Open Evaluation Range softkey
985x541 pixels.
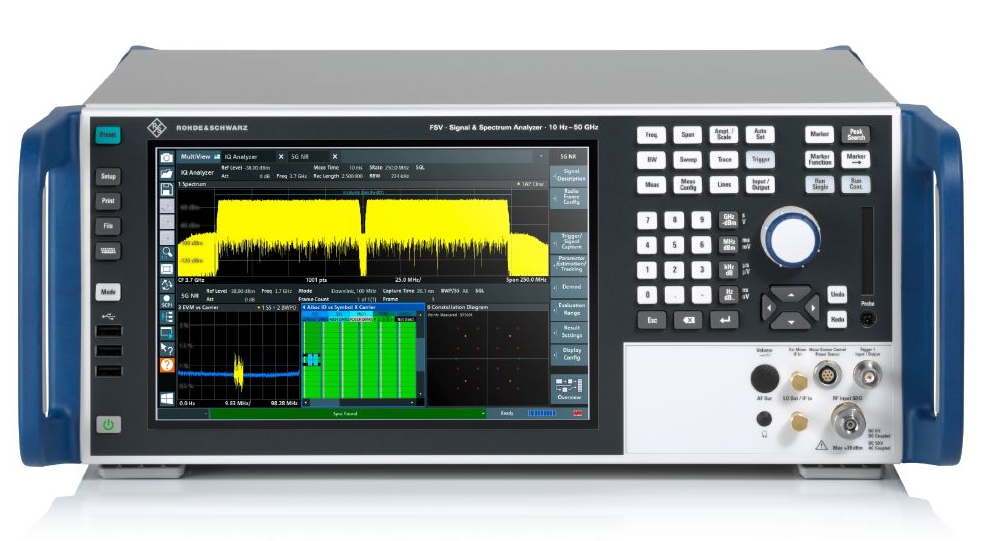569,309
